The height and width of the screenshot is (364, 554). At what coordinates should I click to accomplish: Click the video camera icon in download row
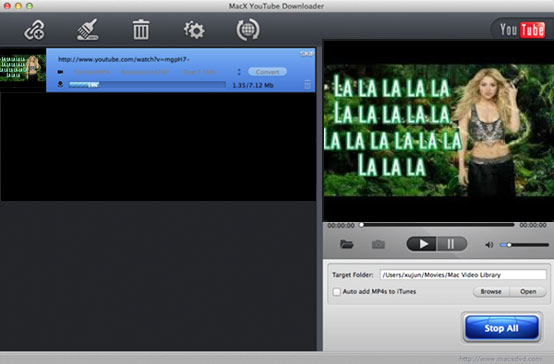coord(60,72)
